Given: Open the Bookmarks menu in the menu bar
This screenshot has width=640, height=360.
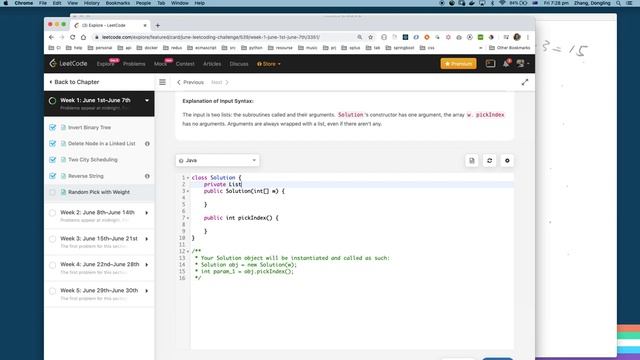Looking at the screenshot, I should coord(118,3).
